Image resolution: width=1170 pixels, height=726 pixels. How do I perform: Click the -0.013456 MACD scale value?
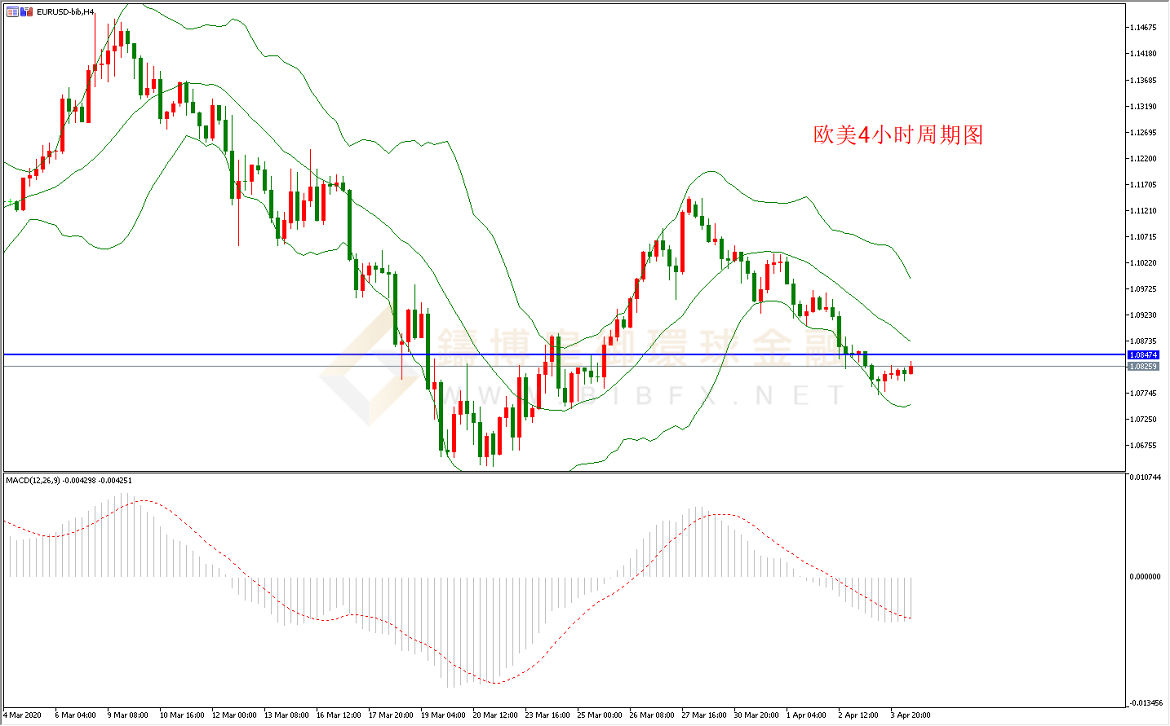click(1145, 702)
